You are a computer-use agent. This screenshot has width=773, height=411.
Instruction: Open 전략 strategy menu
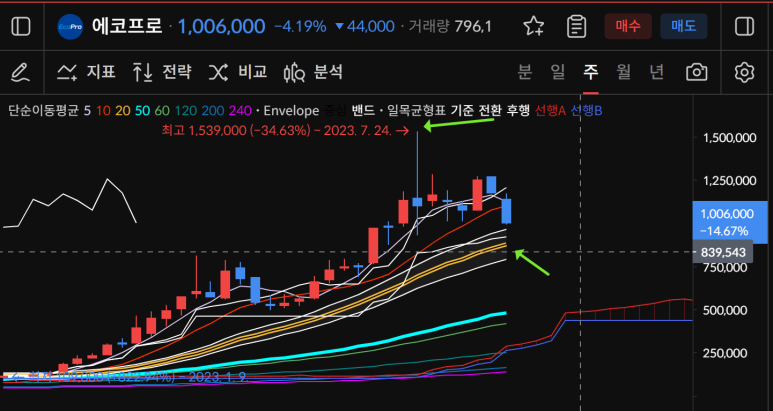(162, 72)
